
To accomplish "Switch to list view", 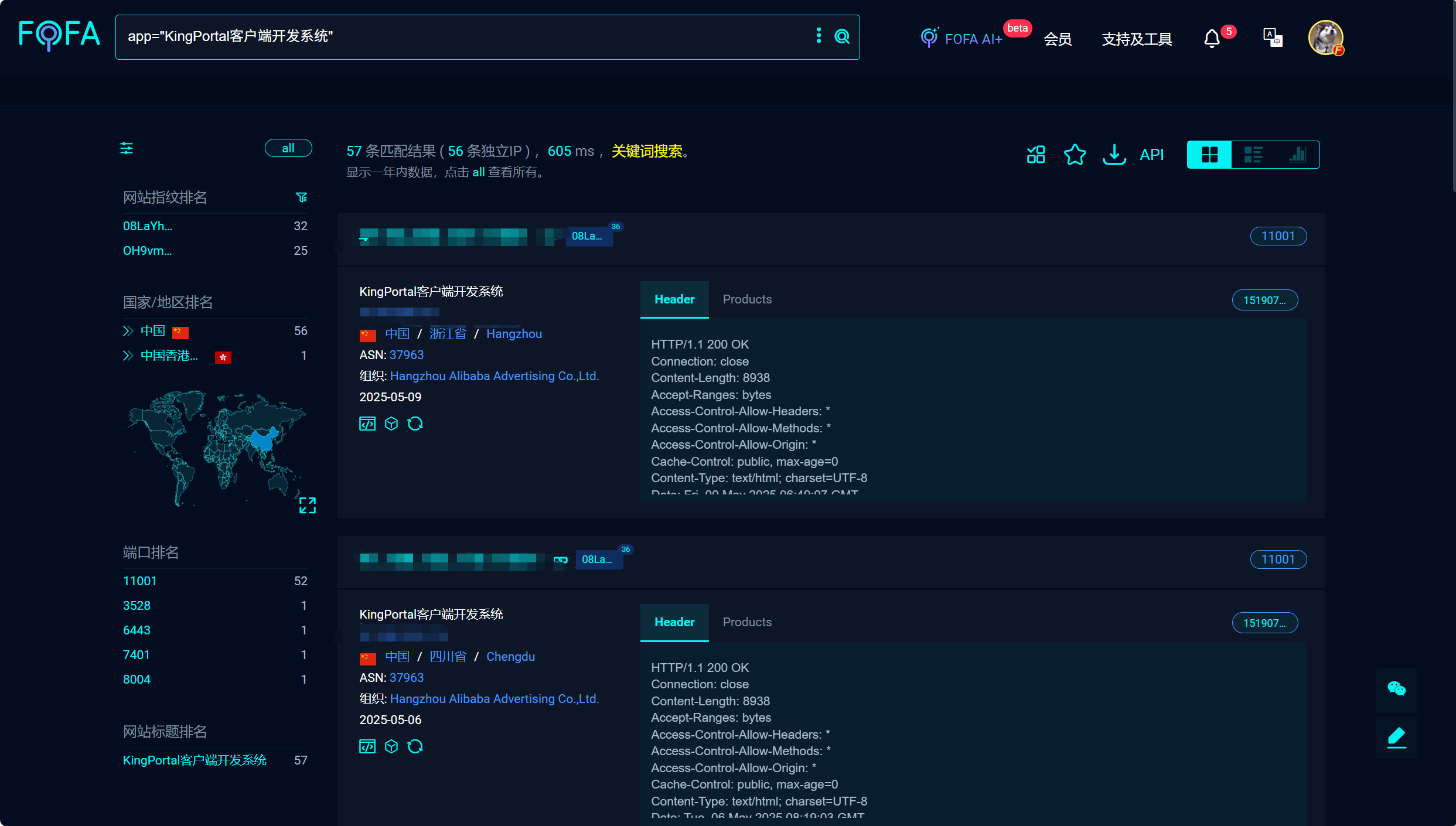I will coord(1253,155).
